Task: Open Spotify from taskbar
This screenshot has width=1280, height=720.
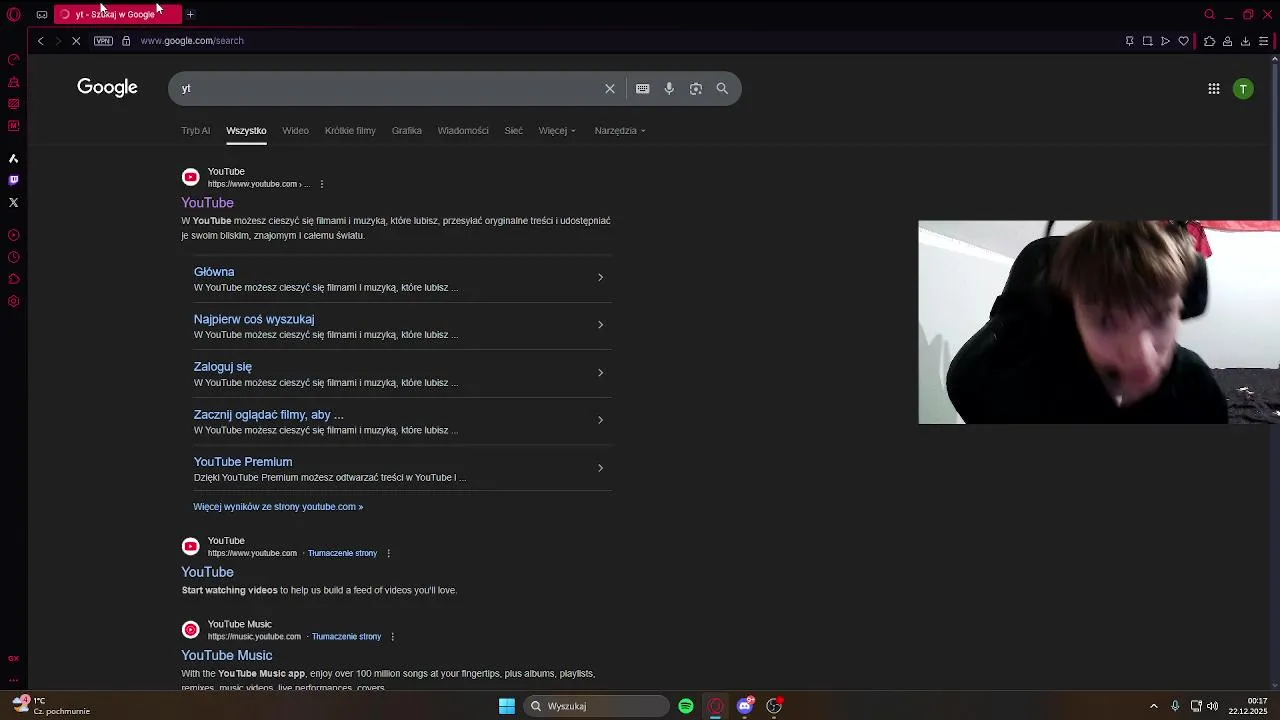Action: (x=686, y=706)
